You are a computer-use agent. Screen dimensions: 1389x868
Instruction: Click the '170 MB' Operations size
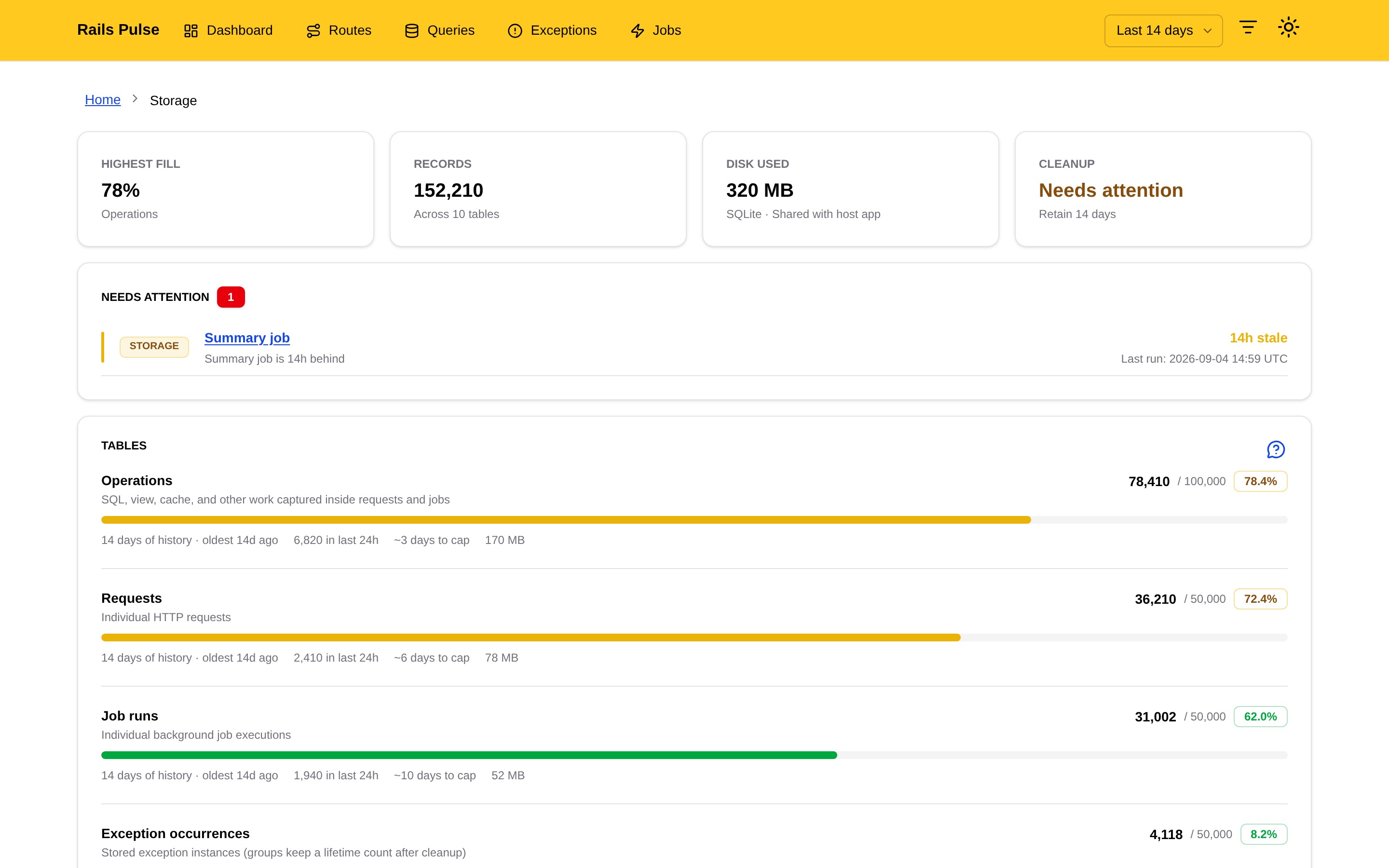504,540
